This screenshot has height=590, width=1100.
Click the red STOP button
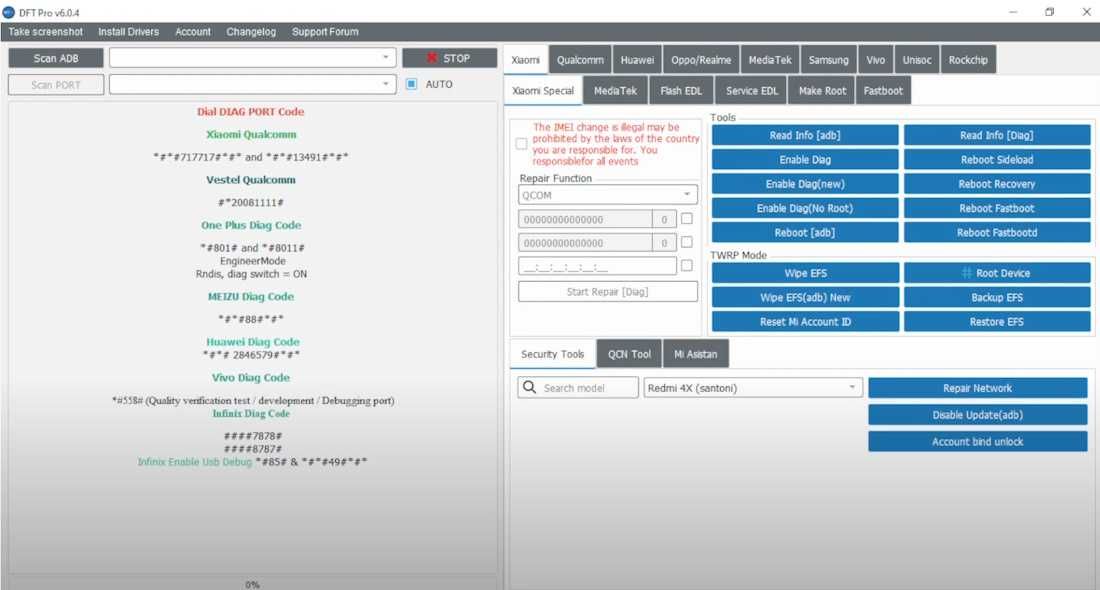(x=449, y=58)
